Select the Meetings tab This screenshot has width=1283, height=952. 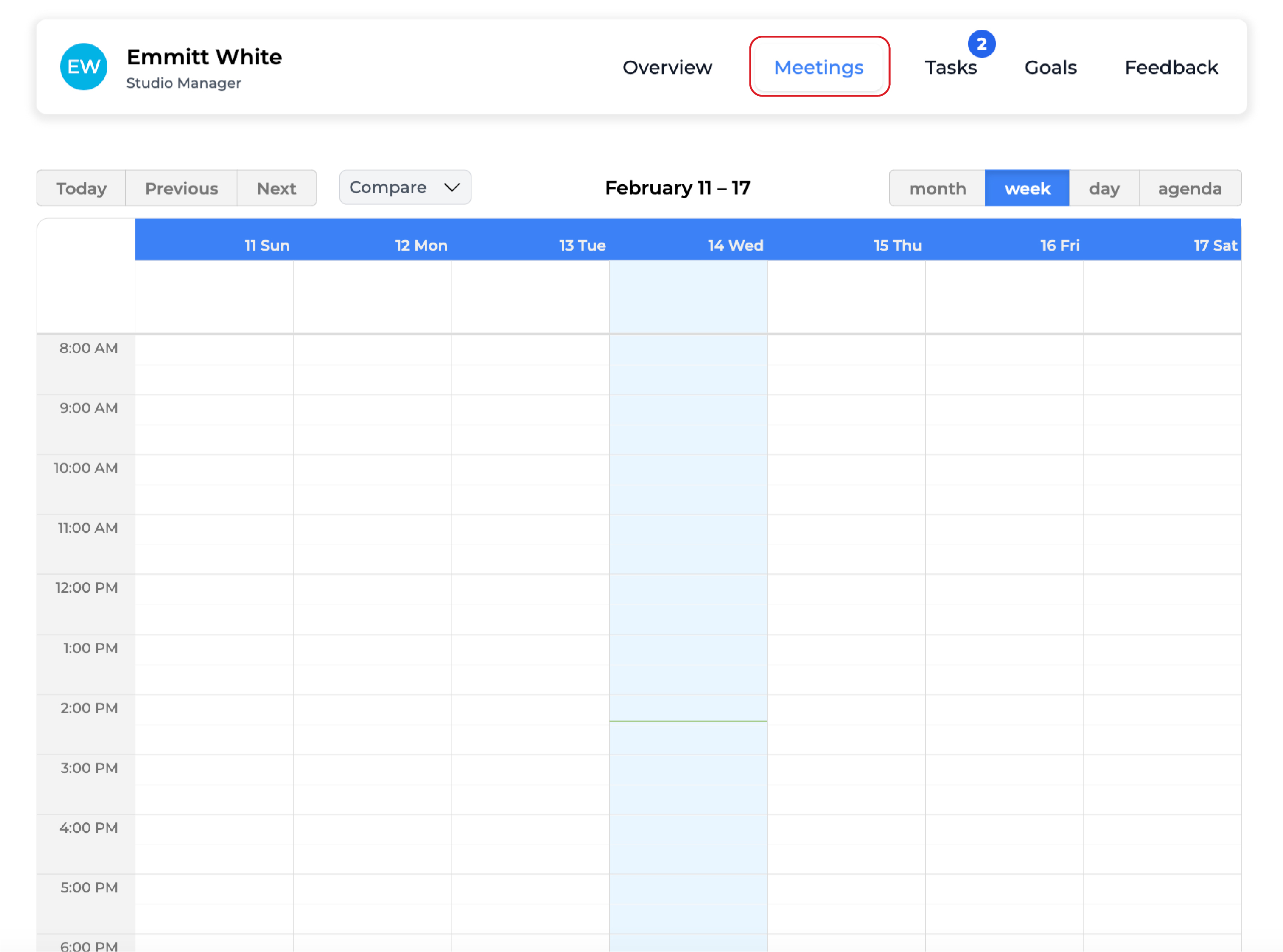pyautogui.click(x=818, y=67)
